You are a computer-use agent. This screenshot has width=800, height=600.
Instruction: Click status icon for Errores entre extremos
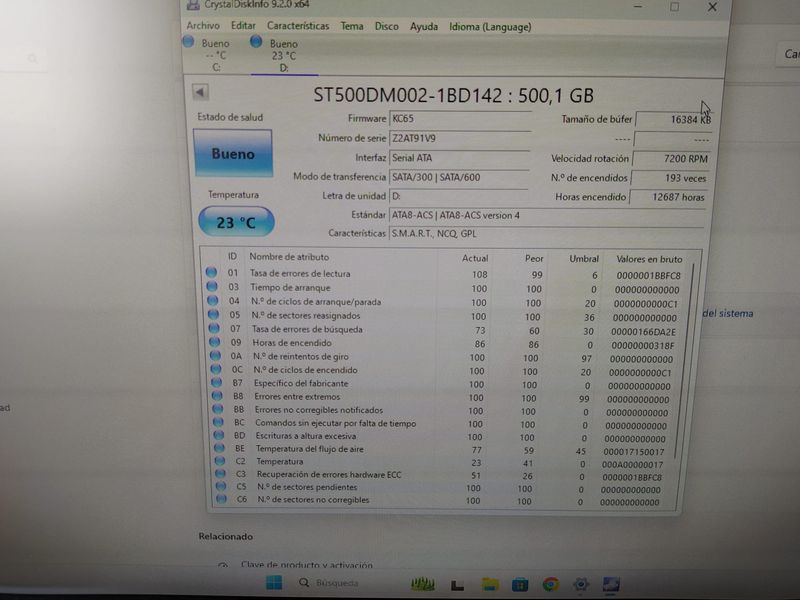217,395
